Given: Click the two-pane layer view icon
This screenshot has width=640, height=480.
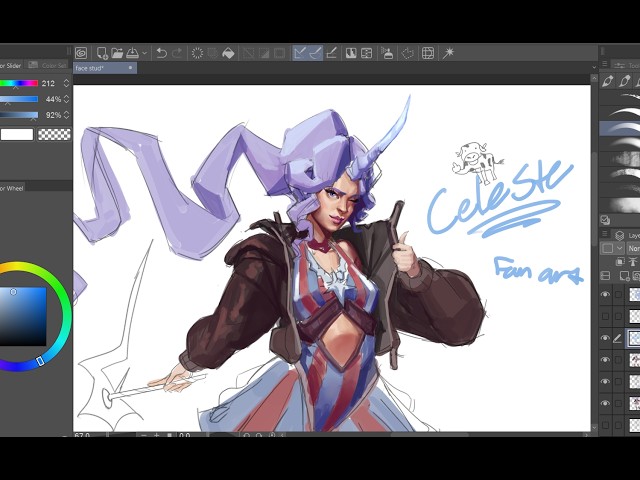Looking at the screenshot, I should pyautogui.click(x=606, y=276).
